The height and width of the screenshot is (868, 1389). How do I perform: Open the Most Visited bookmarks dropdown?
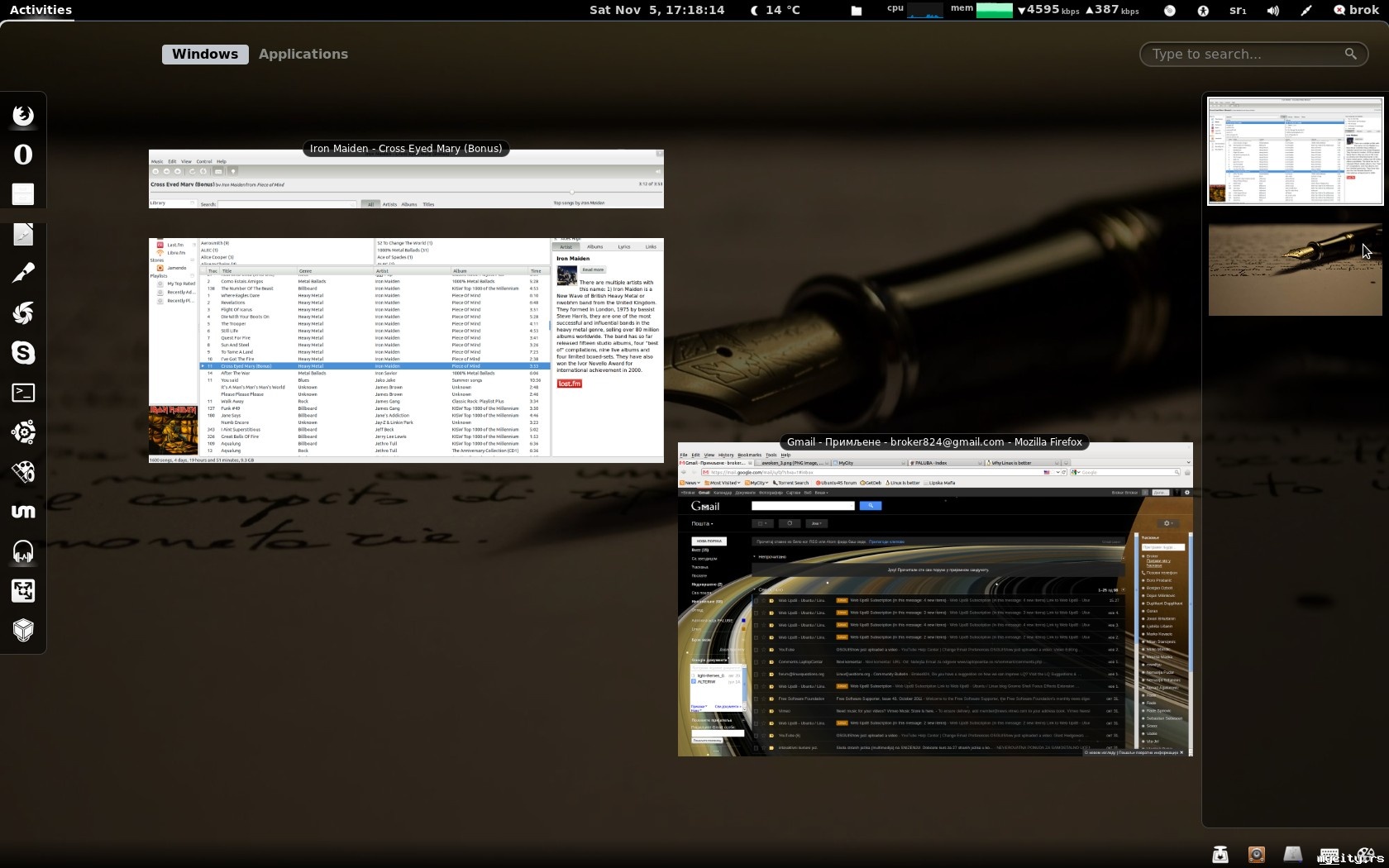click(x=723, y=483)
